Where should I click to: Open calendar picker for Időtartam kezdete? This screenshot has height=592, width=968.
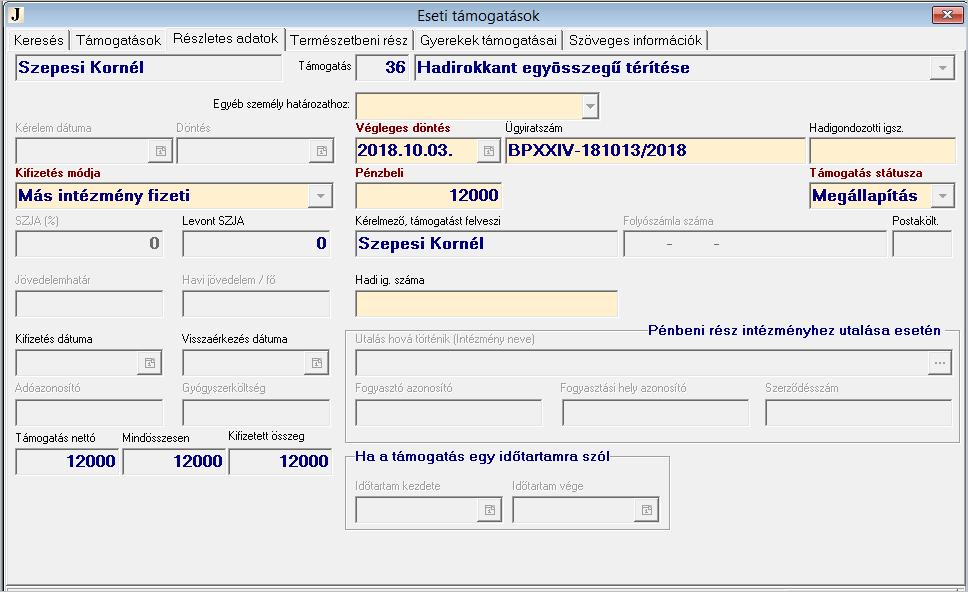click(x=490, y=510)
